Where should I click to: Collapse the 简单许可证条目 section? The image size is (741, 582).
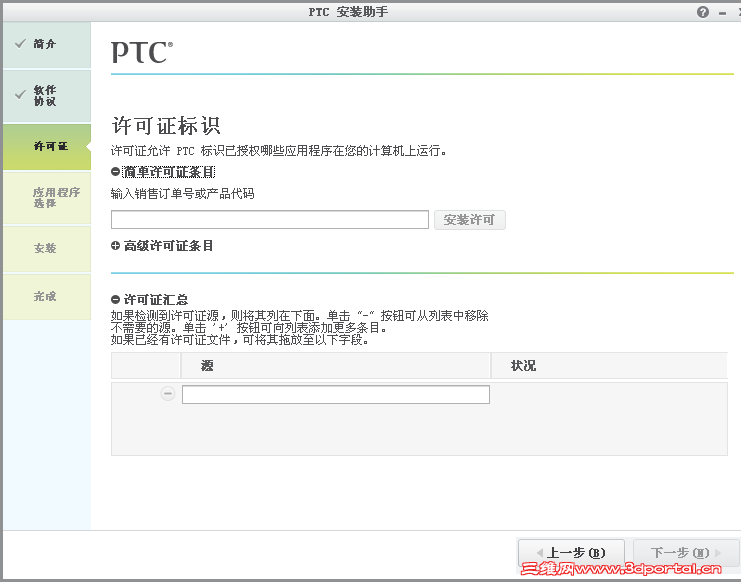tap(115, 172)
